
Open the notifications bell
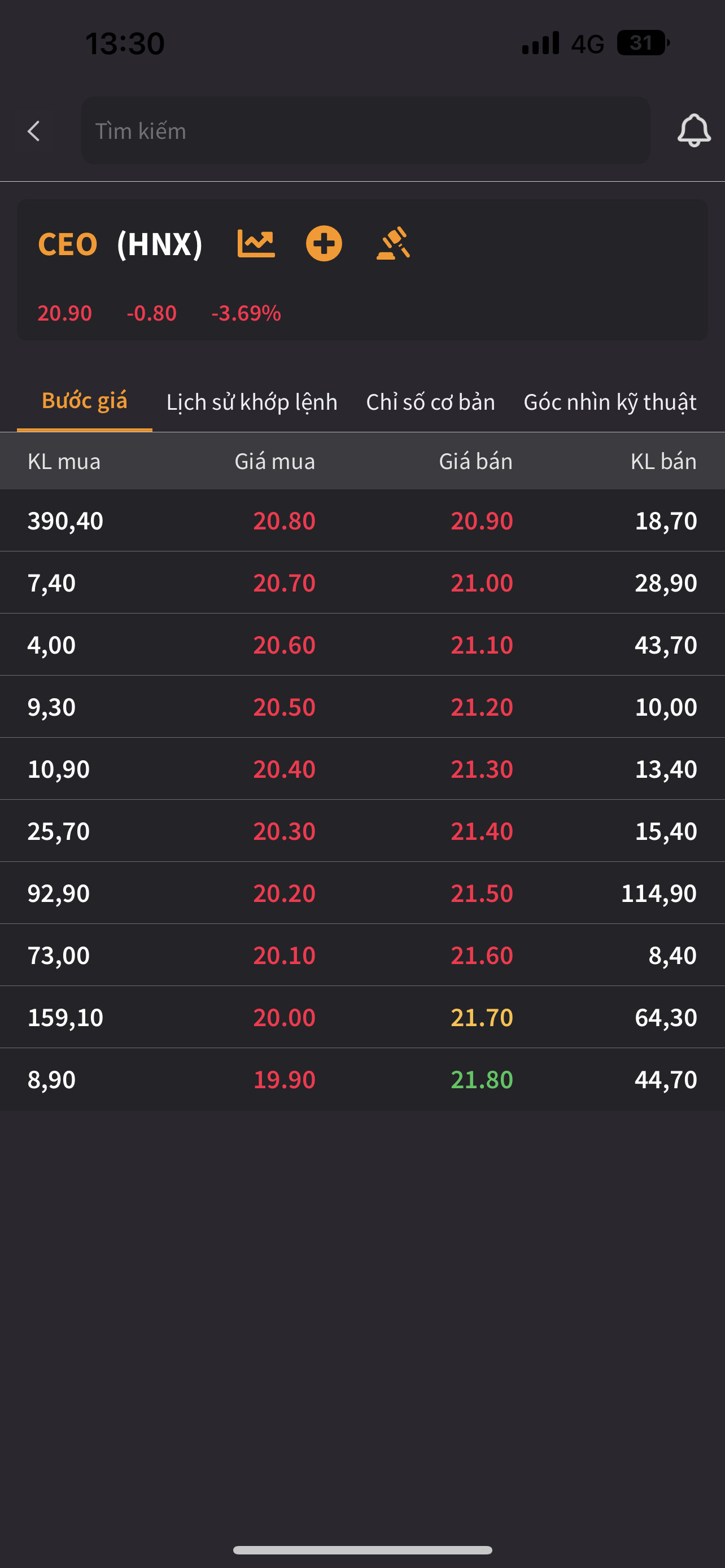[x=693, y=130]
